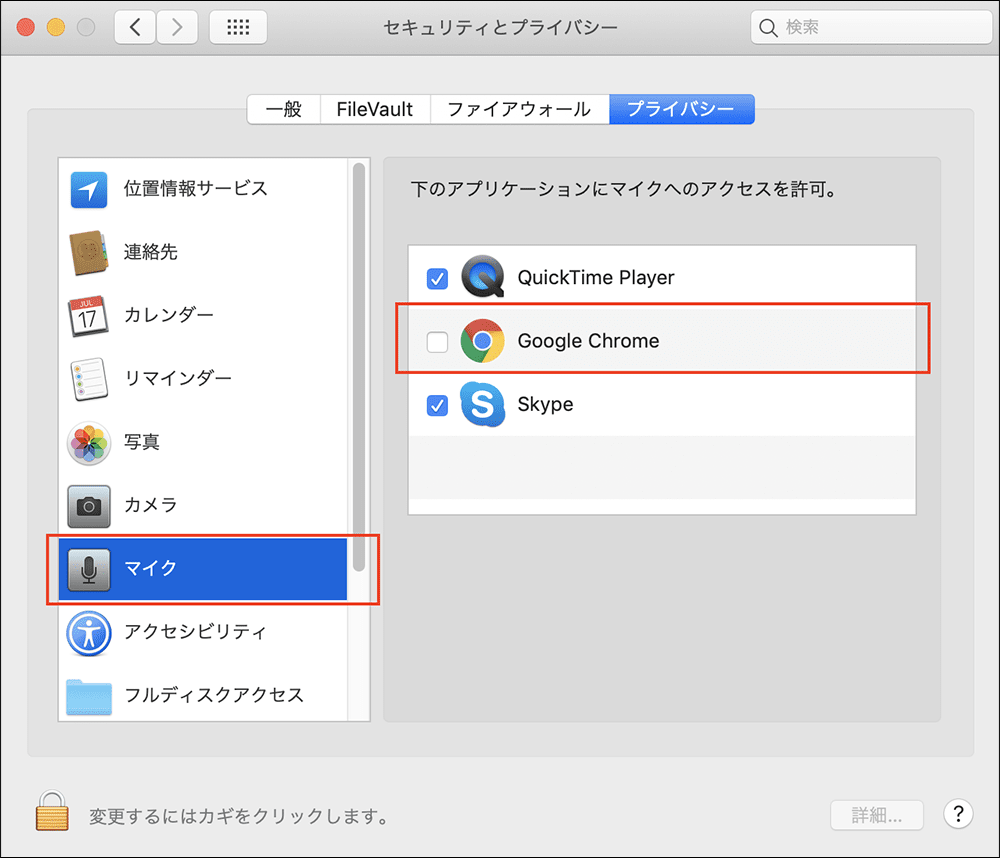1000x858 pixels.
Task: Select マイク label in the list
Action: point(150,568)
